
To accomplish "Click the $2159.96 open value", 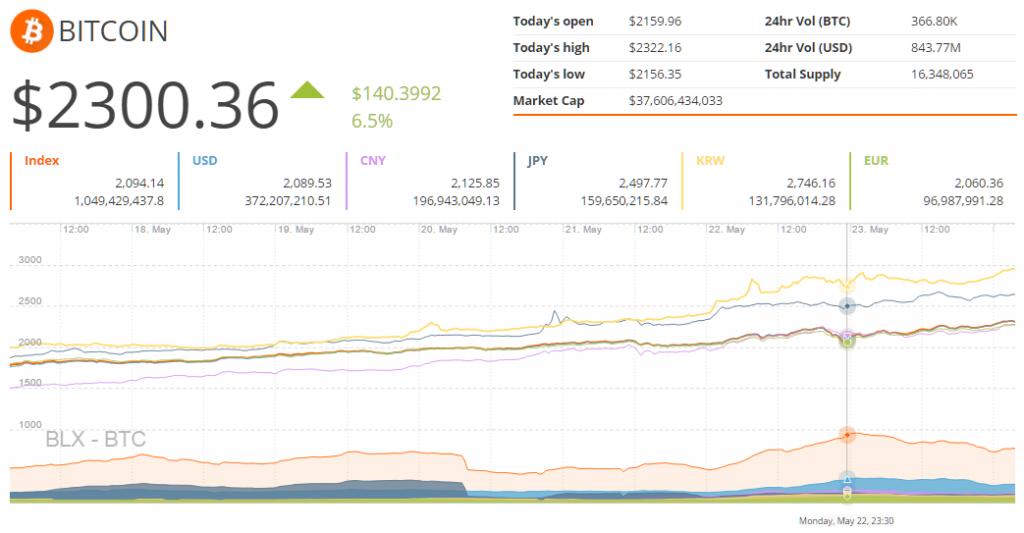I will pos(655,22).
